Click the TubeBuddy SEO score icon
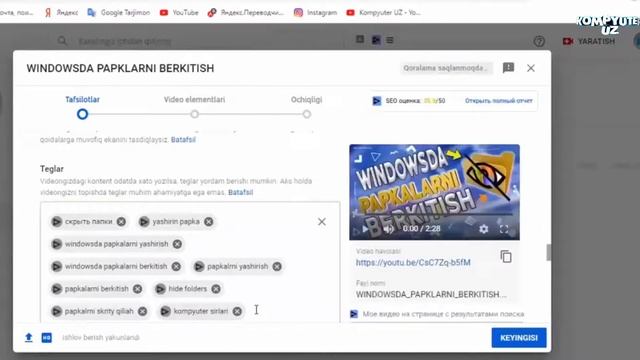This screenshot has height=360, width=640. point(376,100)
